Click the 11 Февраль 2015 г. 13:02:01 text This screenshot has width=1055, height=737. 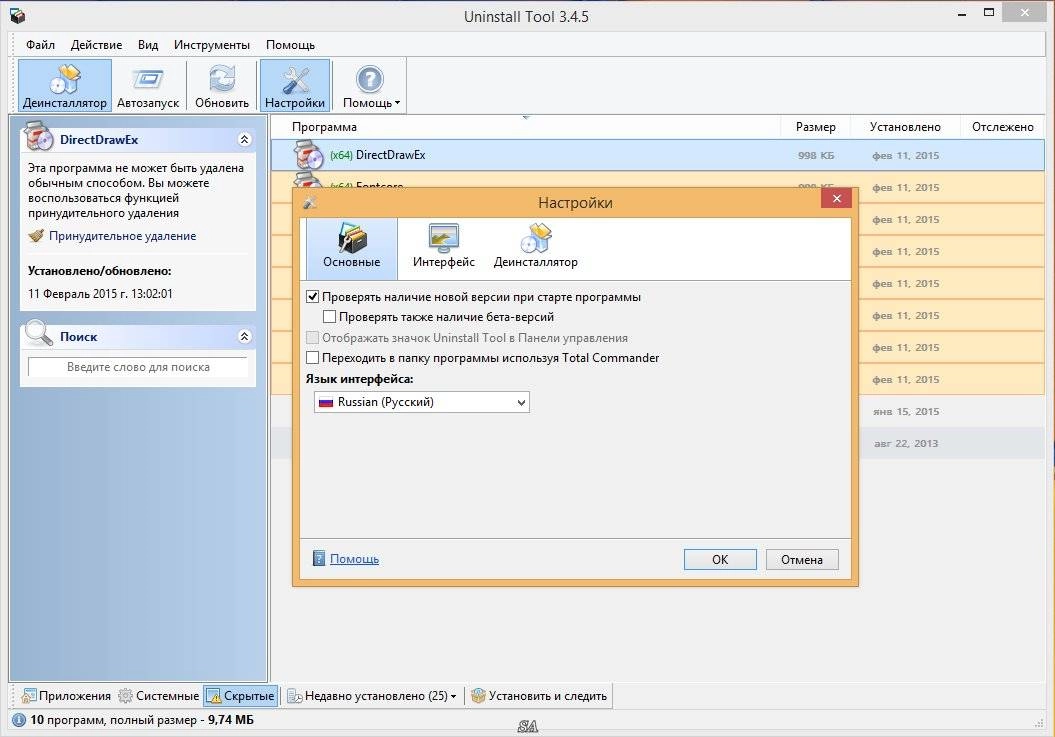[x=100, y=294]
